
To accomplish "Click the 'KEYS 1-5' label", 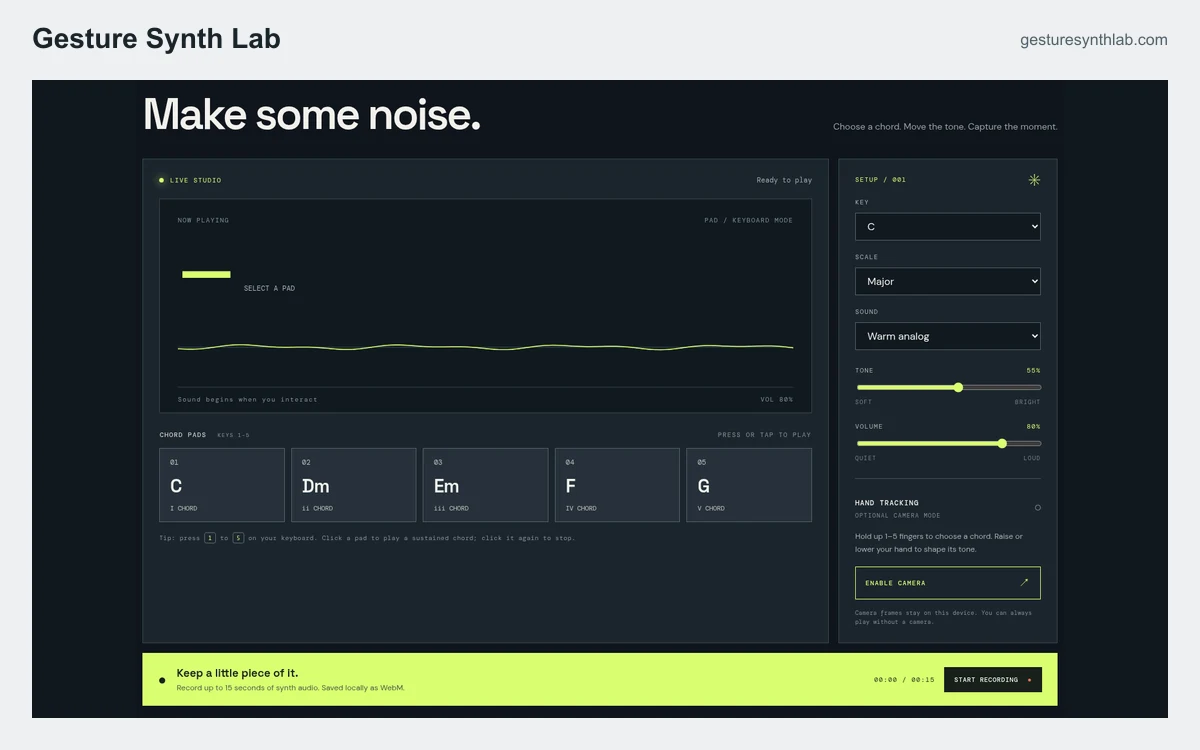I will (234, 435).
